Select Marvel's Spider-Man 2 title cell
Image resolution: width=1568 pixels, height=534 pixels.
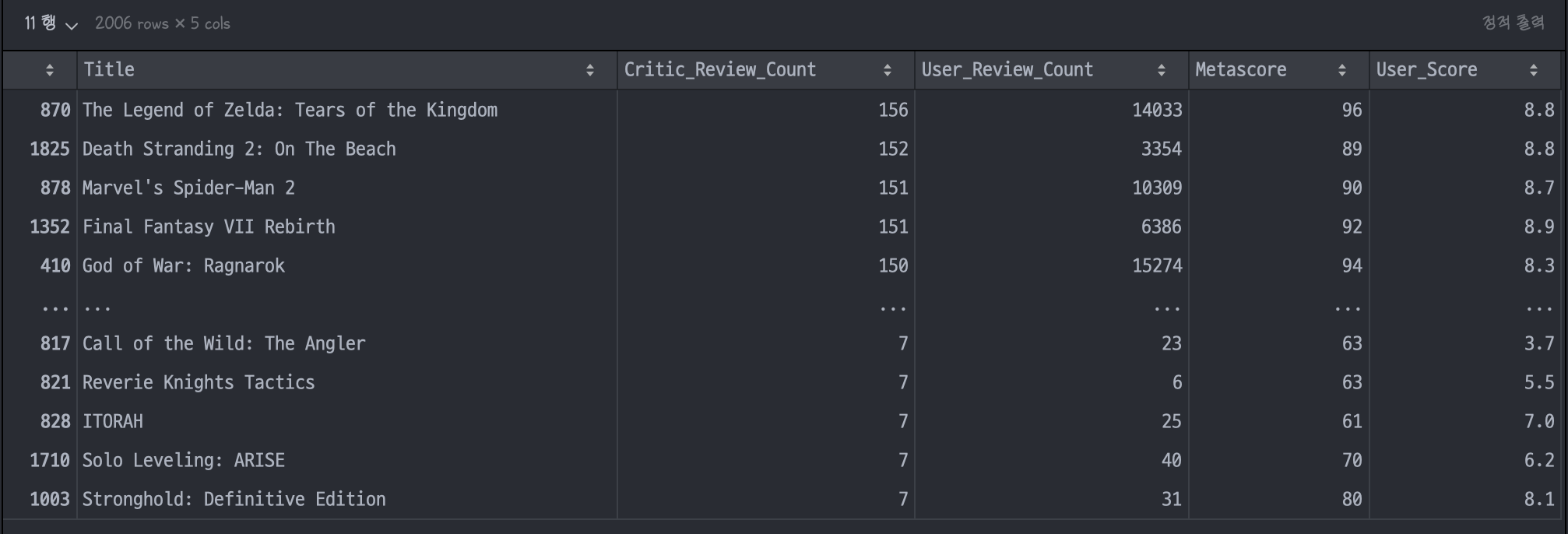point(346,188)
